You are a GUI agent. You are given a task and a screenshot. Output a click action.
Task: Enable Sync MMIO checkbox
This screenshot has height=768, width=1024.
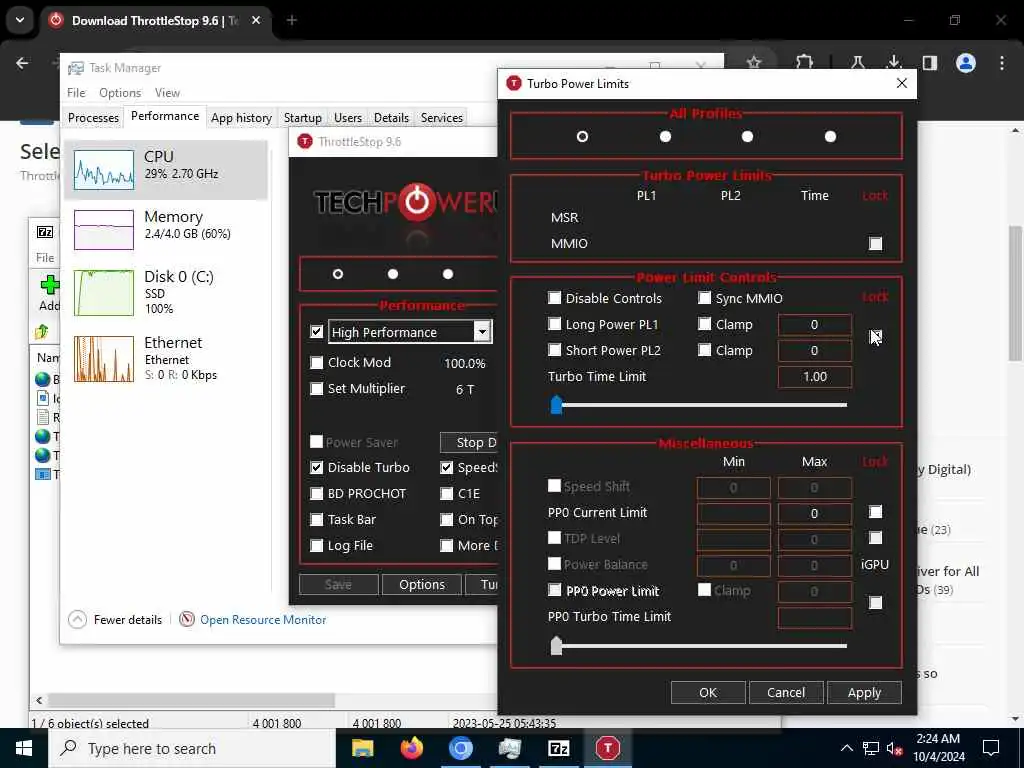click(x=704, y=298)
